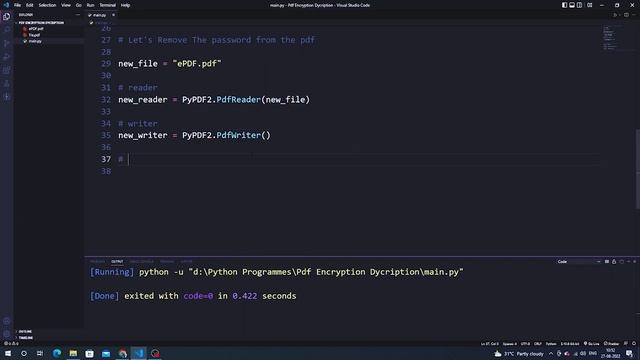The width and height of the screenshot is (640, 360).
Task: Open File.pdf in Explorer tree
Action: 34,35
